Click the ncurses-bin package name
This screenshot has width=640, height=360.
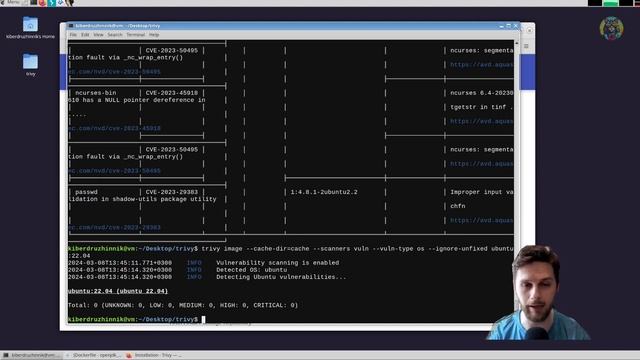tap(96, 93)
